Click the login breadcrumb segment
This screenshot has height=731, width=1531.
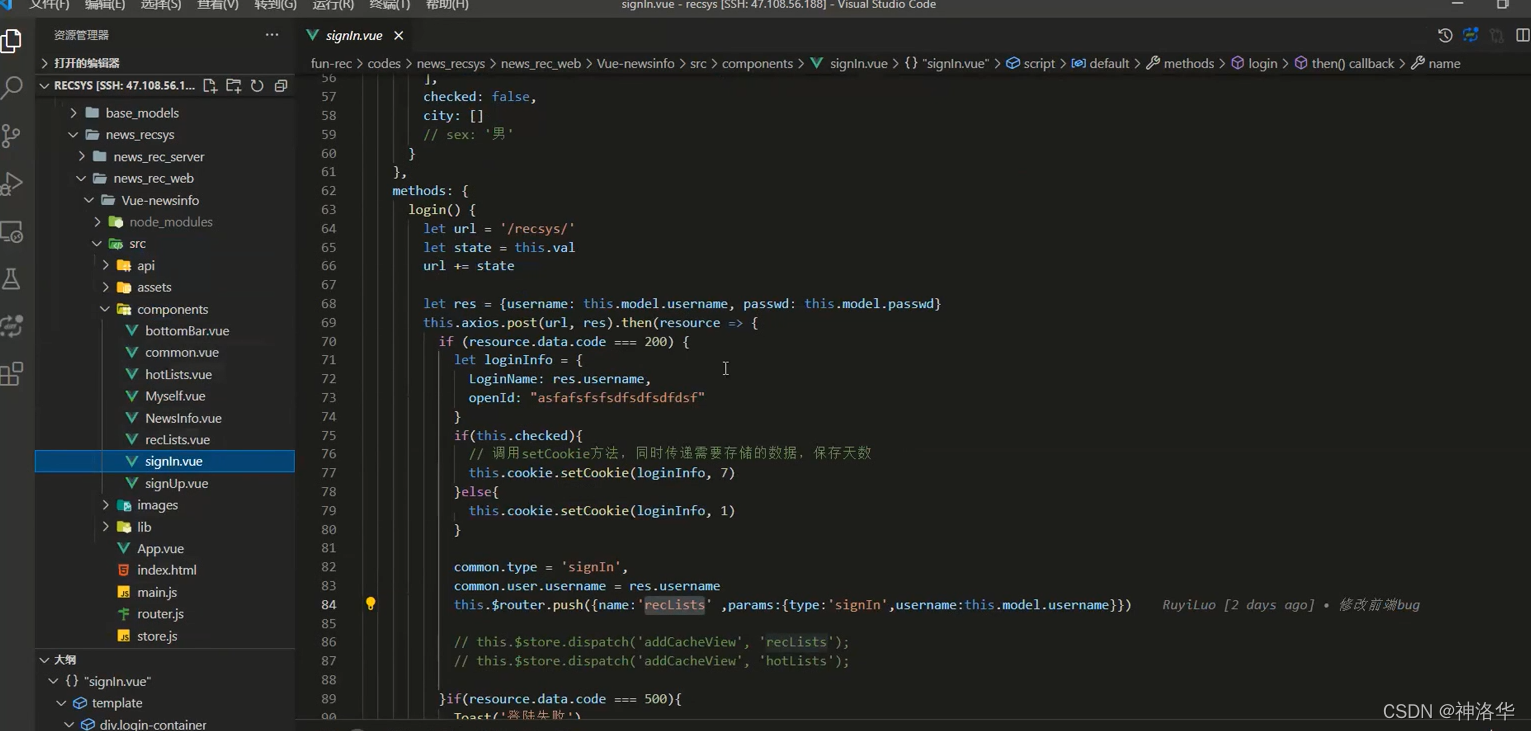(1262, 63)
